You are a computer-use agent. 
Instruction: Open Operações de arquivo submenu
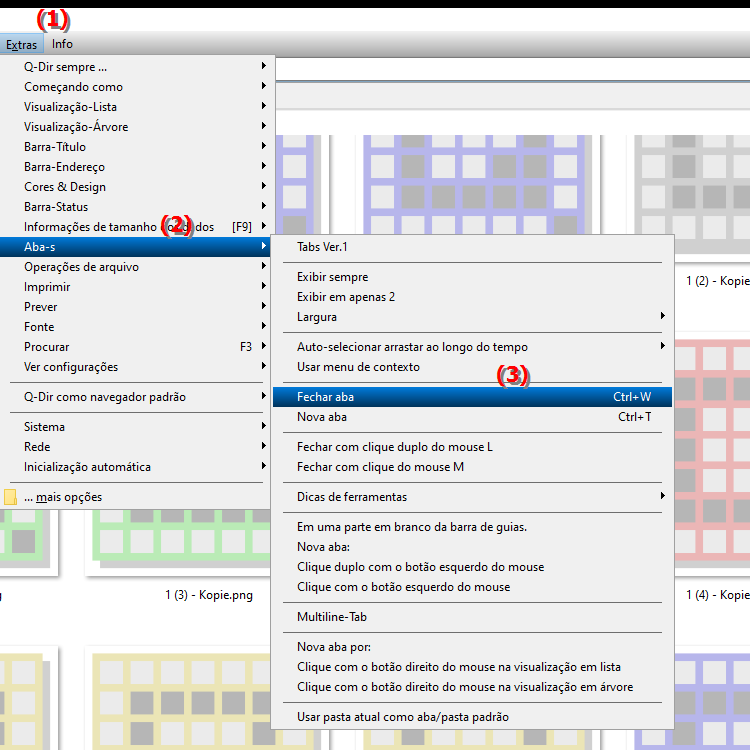click(x=137, y=267)
